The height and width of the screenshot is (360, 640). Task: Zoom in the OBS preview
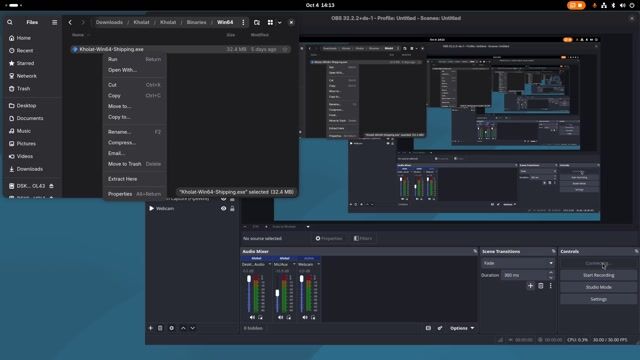(267, 227)
